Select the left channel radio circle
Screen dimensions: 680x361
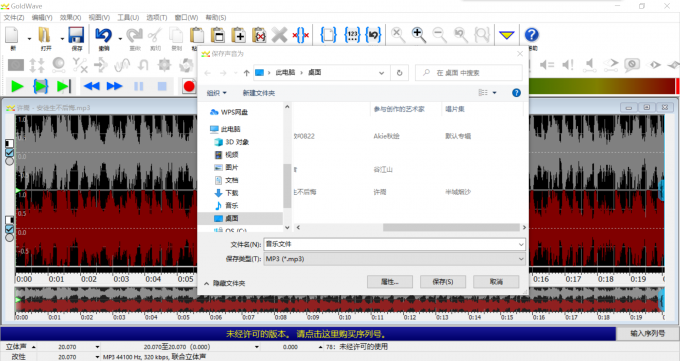pyautogui.click(x=9, y=161)
